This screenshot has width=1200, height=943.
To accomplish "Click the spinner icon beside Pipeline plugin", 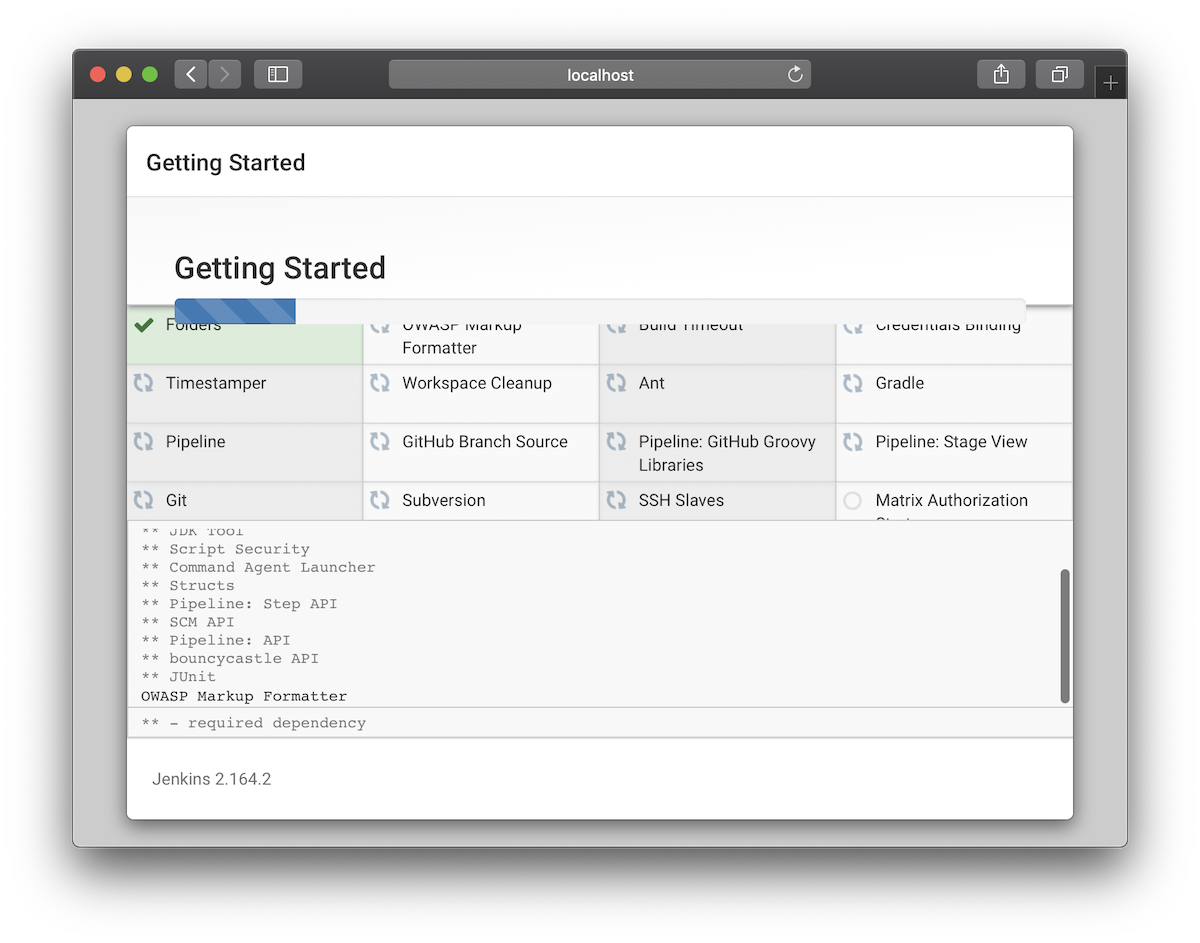I will point(143,442).
